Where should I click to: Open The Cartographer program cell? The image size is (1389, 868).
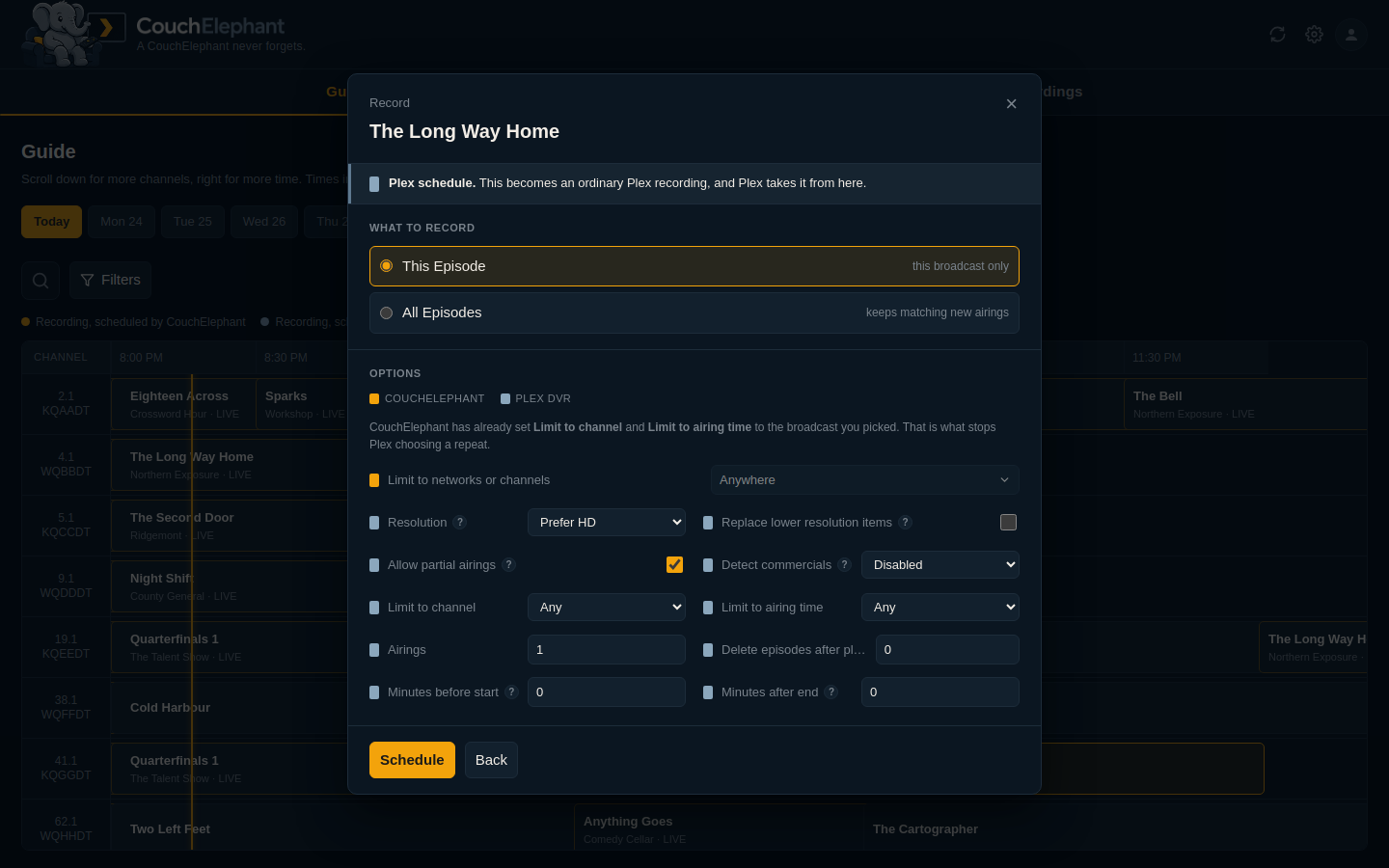click(1115, 829)
